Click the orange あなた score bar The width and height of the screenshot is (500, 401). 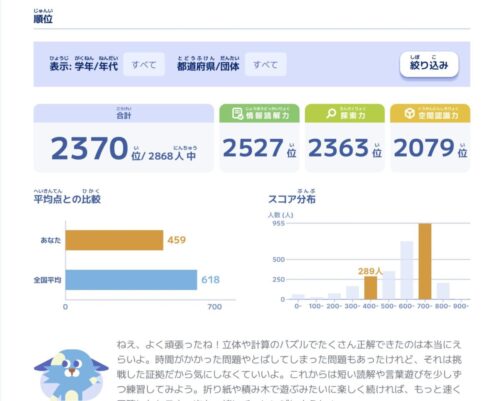point(114,240)
